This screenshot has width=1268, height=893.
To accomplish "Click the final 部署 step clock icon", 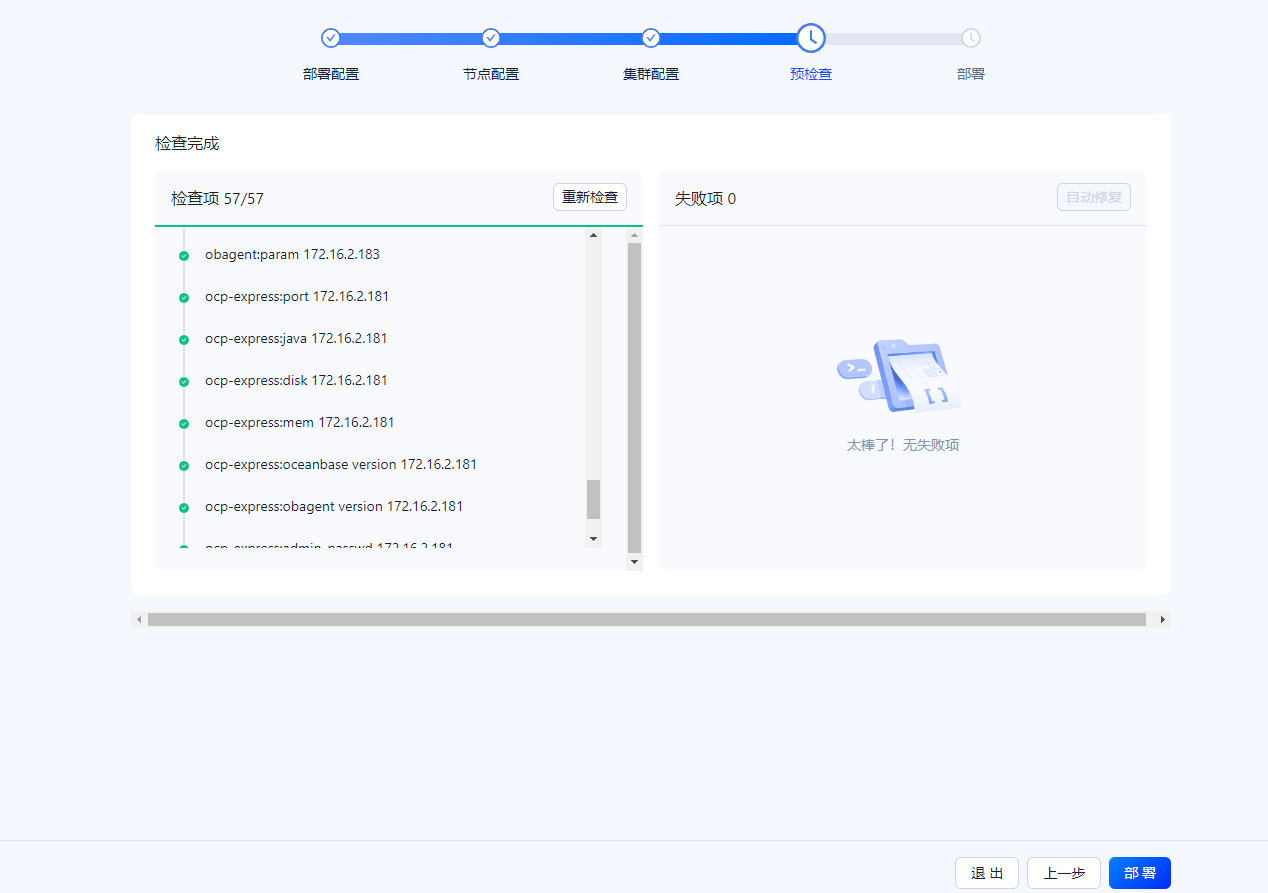I will [971, 38].
